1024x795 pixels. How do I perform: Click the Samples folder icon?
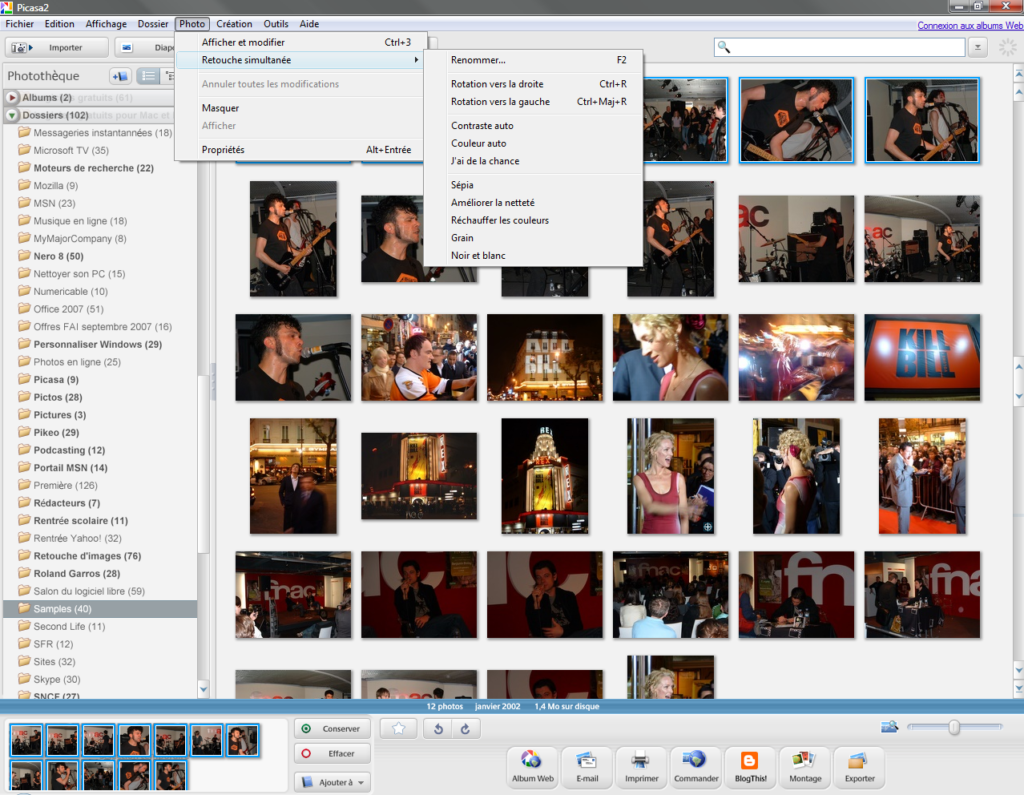tap(25, 608)
